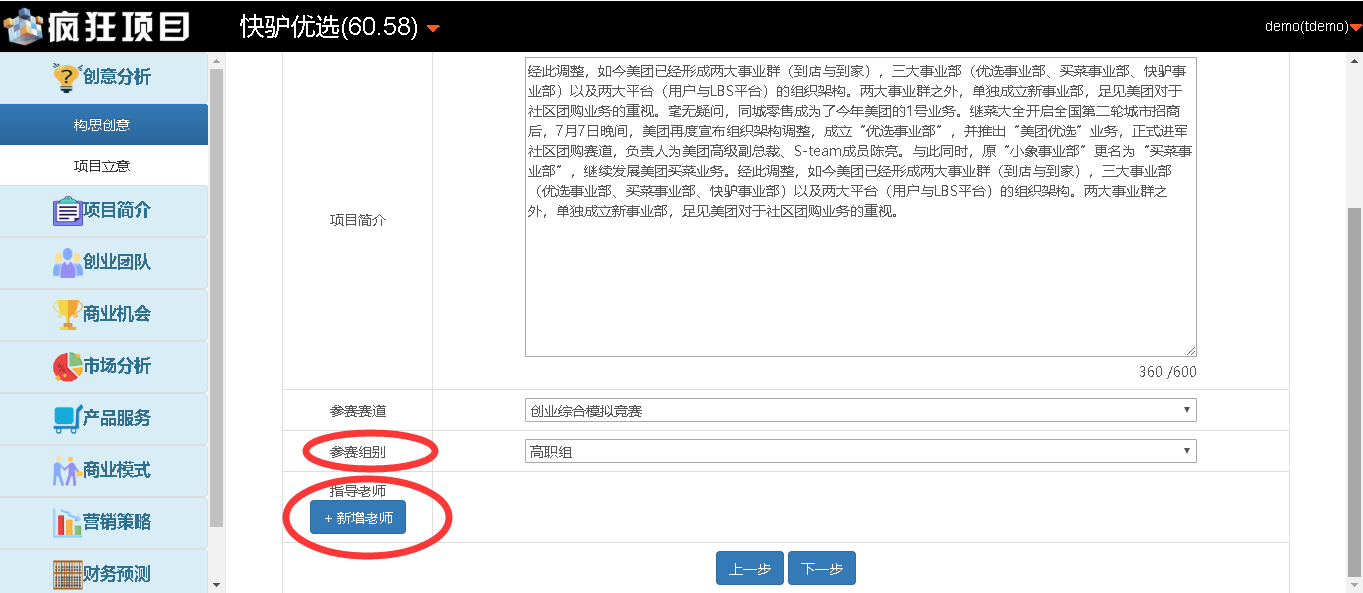Click inside the 项目简介 text area

[x=860, y=207]
